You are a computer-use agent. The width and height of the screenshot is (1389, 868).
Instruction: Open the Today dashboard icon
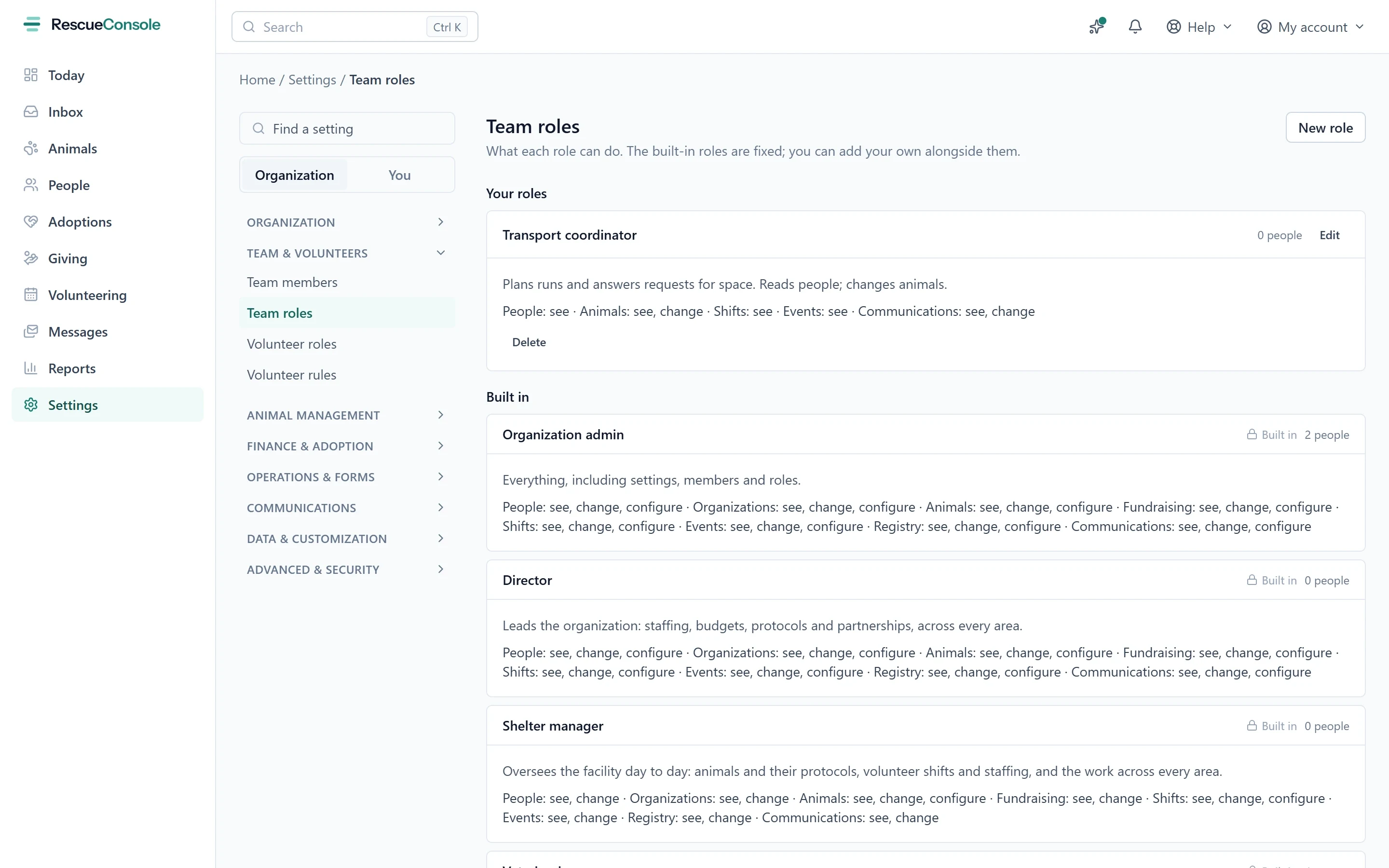[x=31, y=75]
